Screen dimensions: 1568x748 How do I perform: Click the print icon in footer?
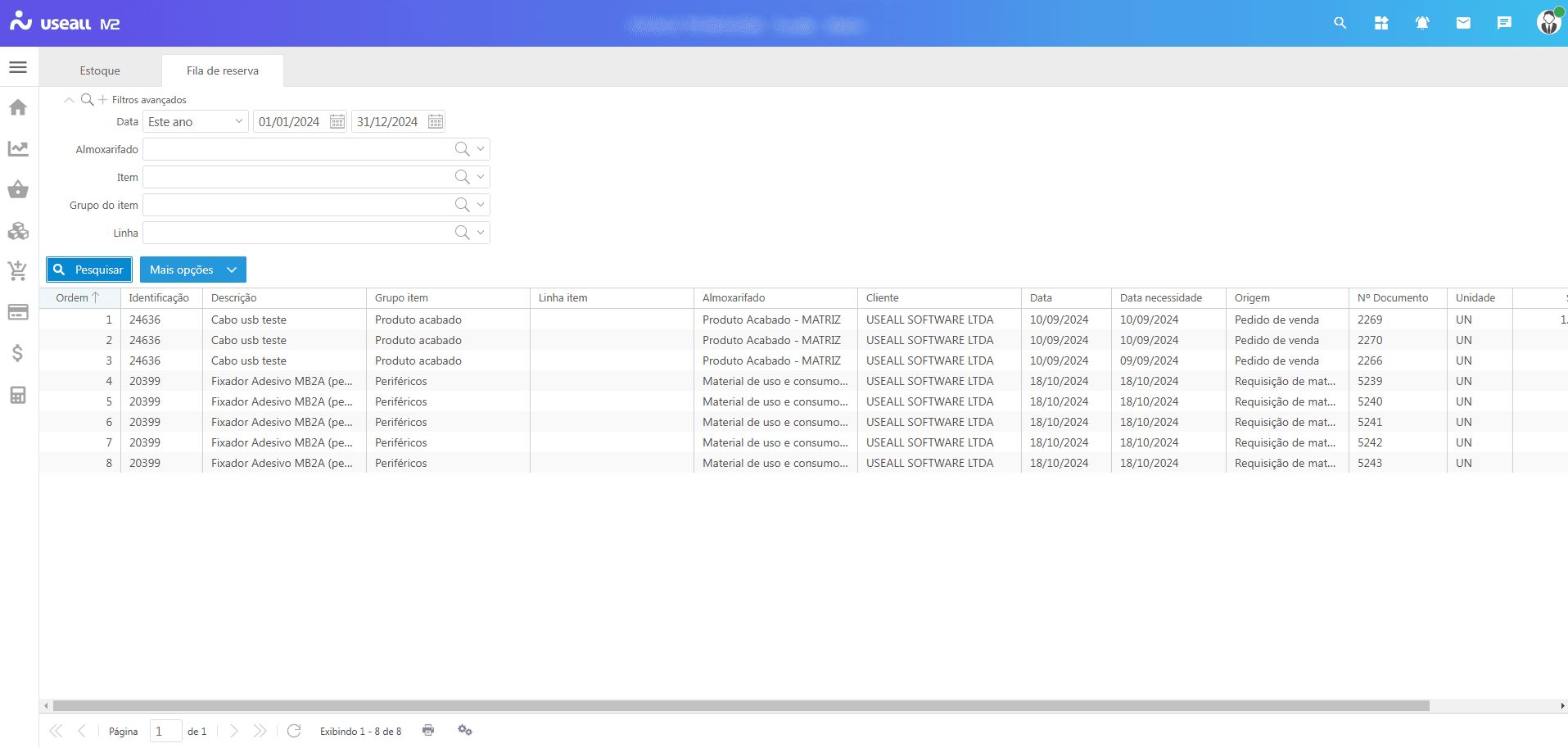(428, 730)
